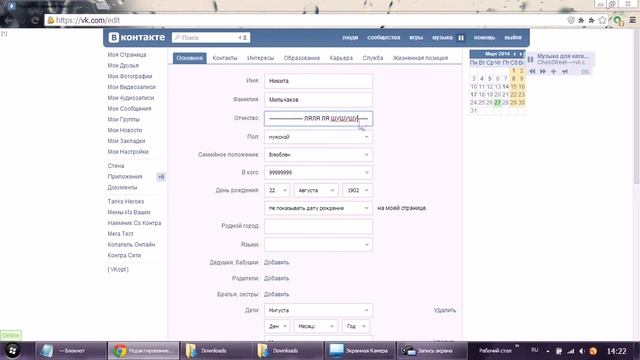Open Пол gender dropdown
Viewport: 640px width, 360px height.
(318, 137)
